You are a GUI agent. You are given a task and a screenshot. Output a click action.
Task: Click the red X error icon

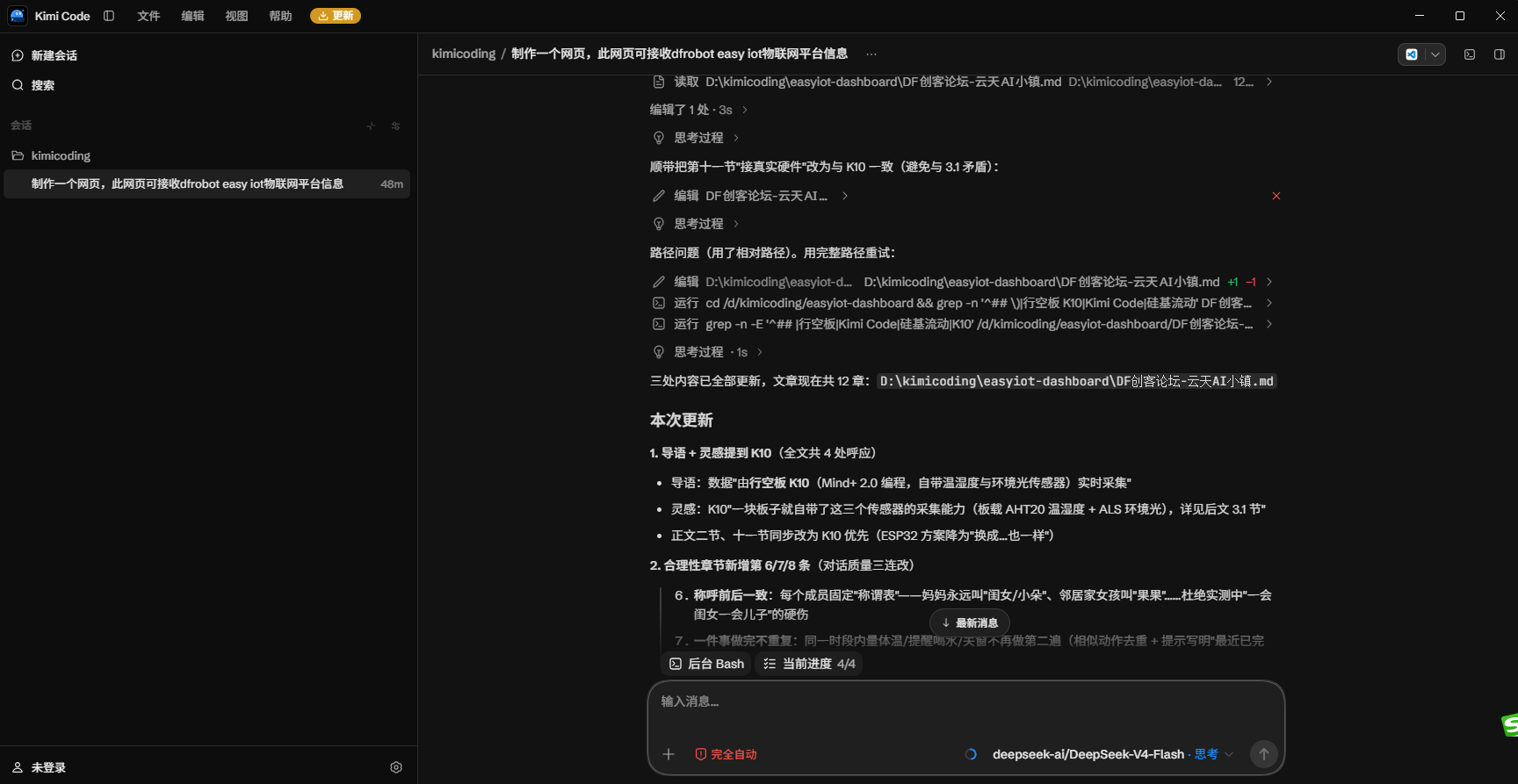tap(1276, 196)
